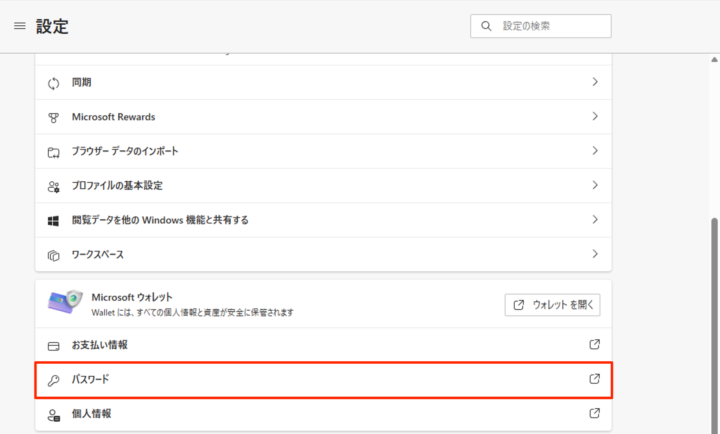Image resolution: width=720 pixels, height=434 pixels.
Task: Open プロファイルの基本設定
Action: 323,186
